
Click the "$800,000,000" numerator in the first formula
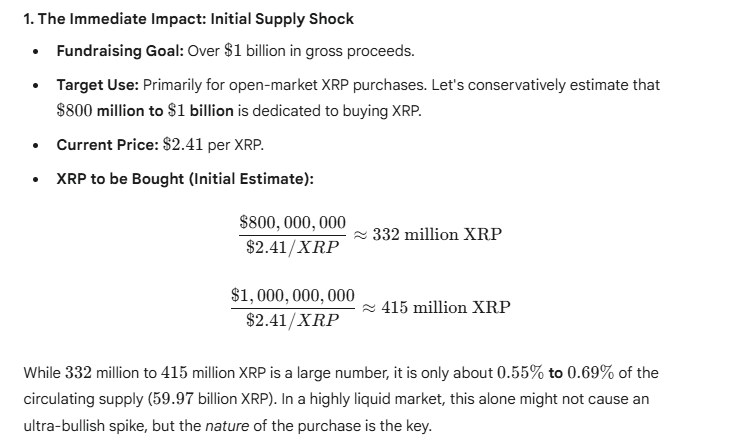click(292, 221)
